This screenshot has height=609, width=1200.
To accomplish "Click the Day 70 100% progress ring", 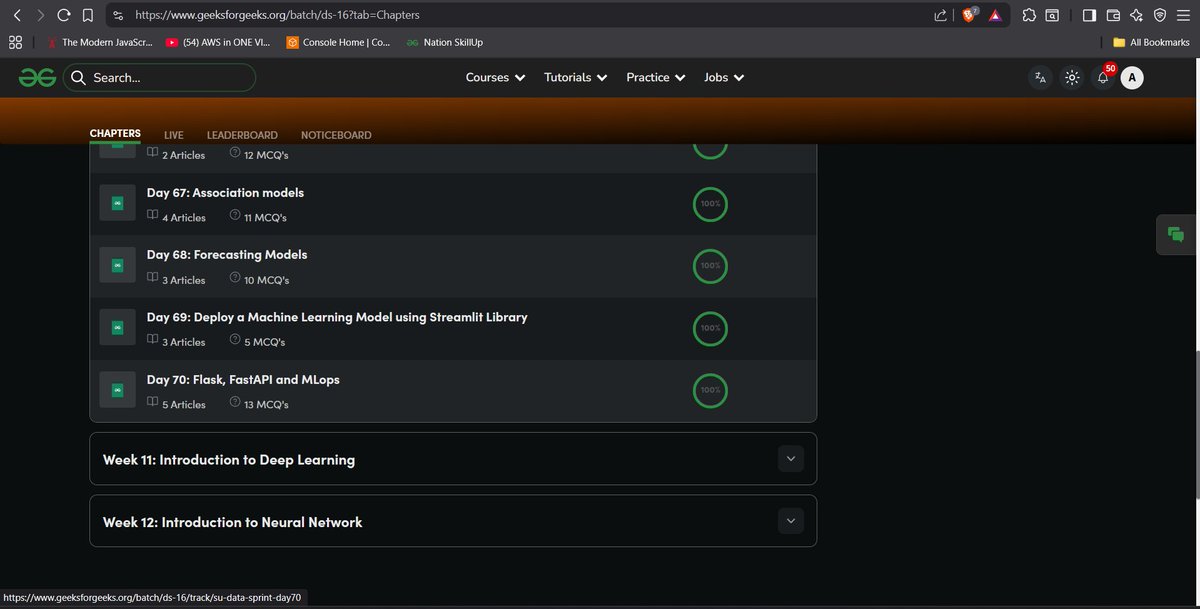I will tap(710, 390).
